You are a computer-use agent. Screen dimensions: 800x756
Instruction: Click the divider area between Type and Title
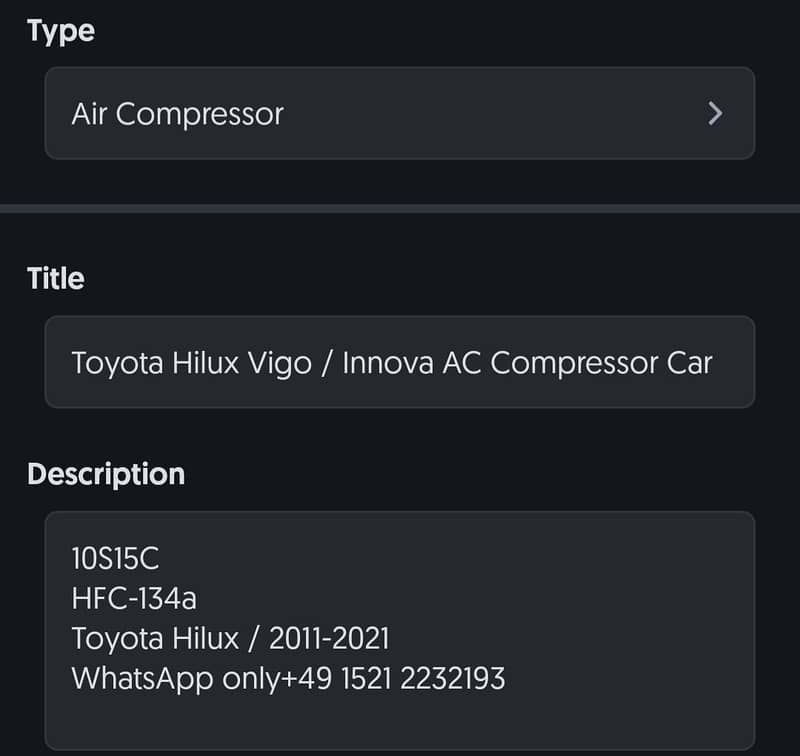(400, 205)
